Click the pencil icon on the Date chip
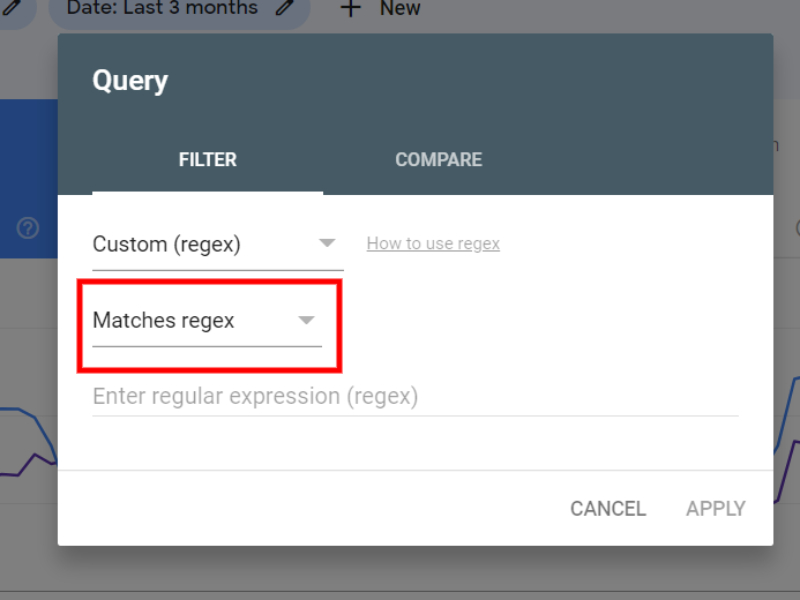Screen dimensions: 800x600 (x=285, y=8)
